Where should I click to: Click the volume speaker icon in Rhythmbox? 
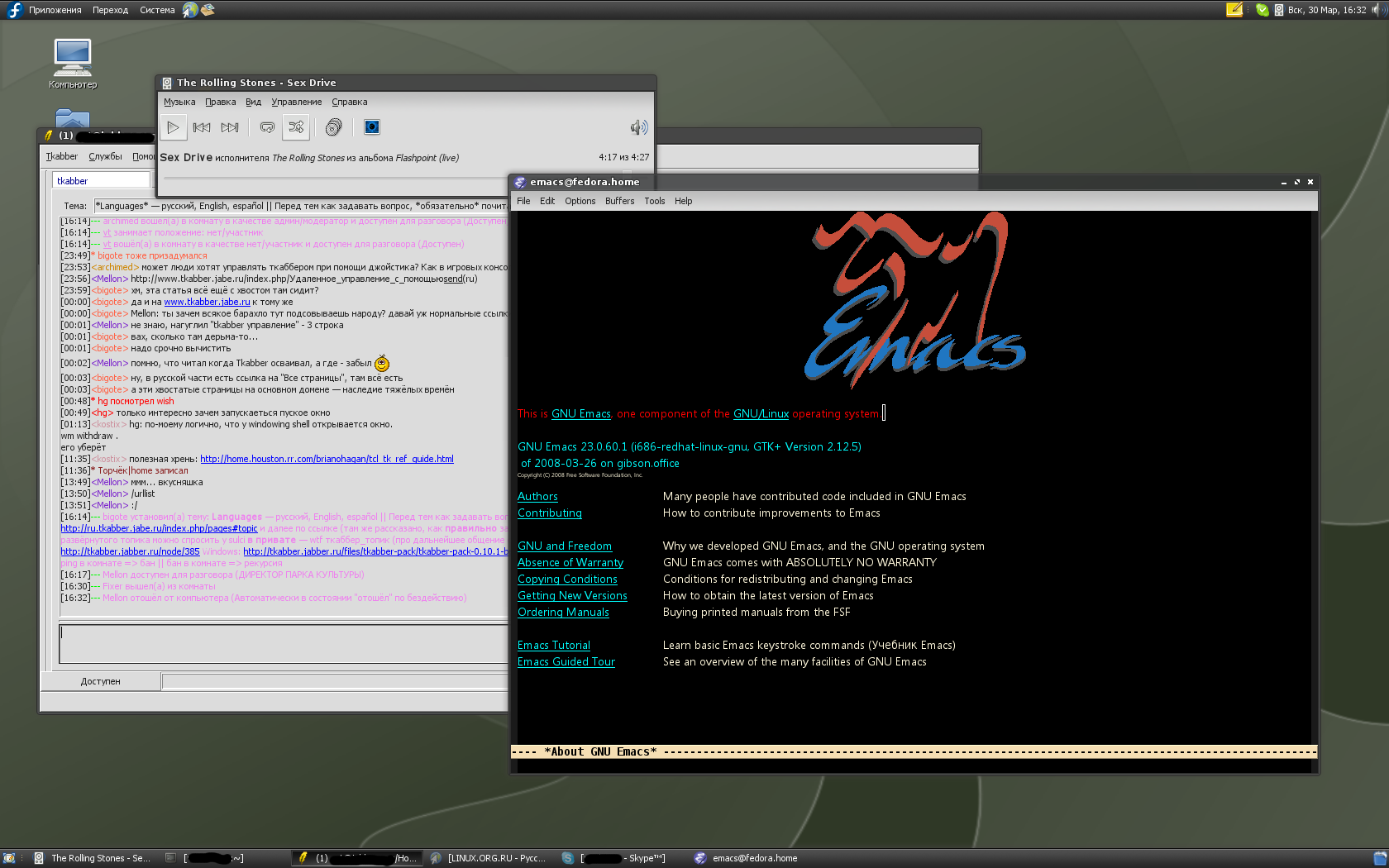[x=638, y=127]
